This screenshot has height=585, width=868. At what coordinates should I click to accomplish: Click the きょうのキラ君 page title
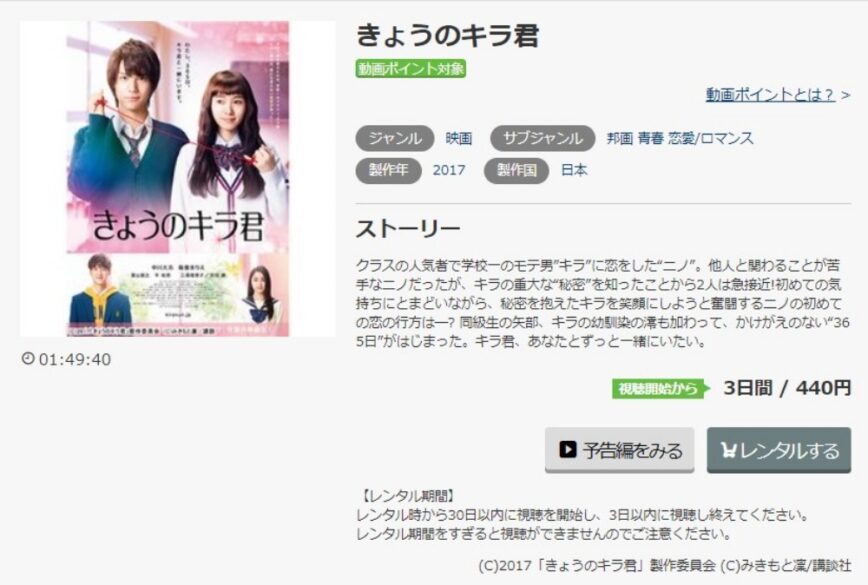[447, 35]
